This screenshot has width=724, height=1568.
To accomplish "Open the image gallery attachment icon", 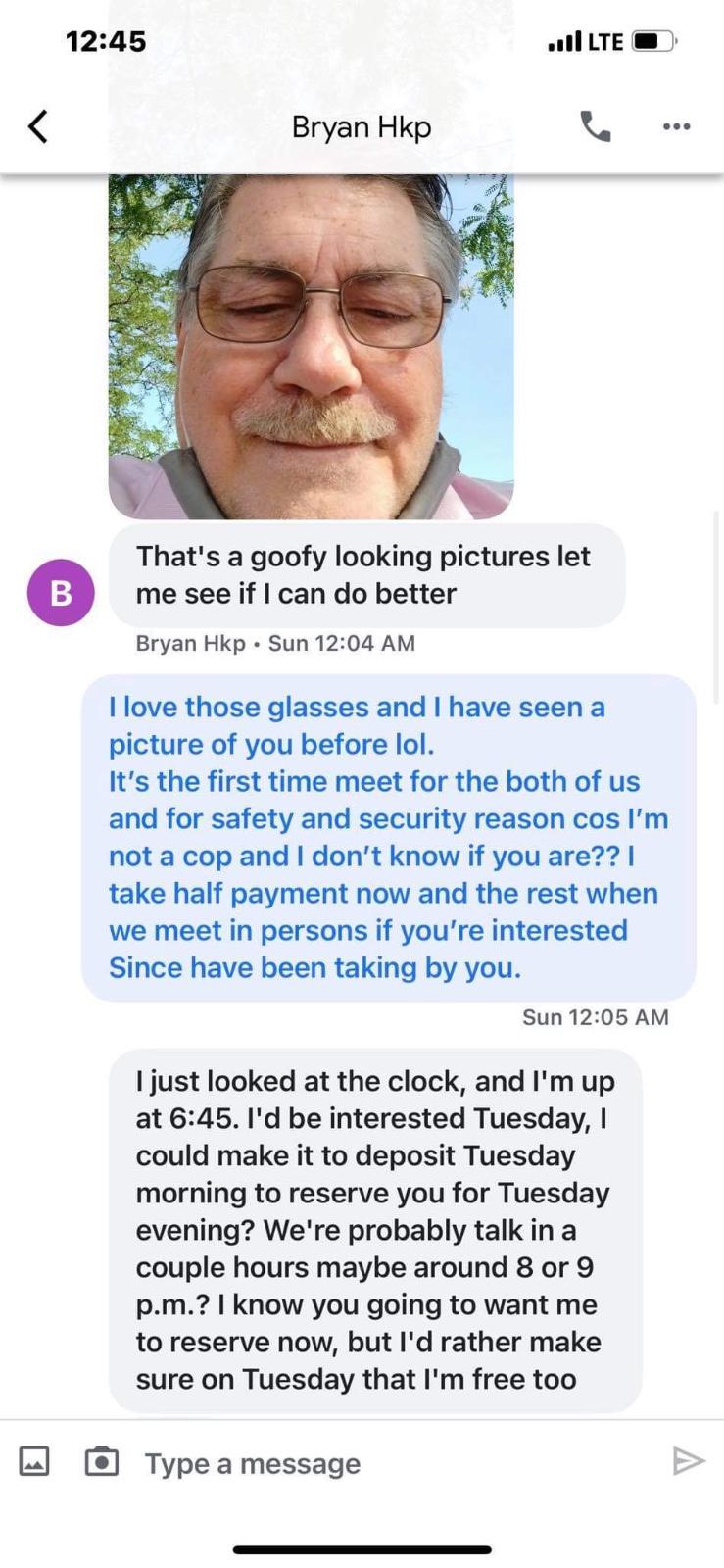I will click(34, 1461).
